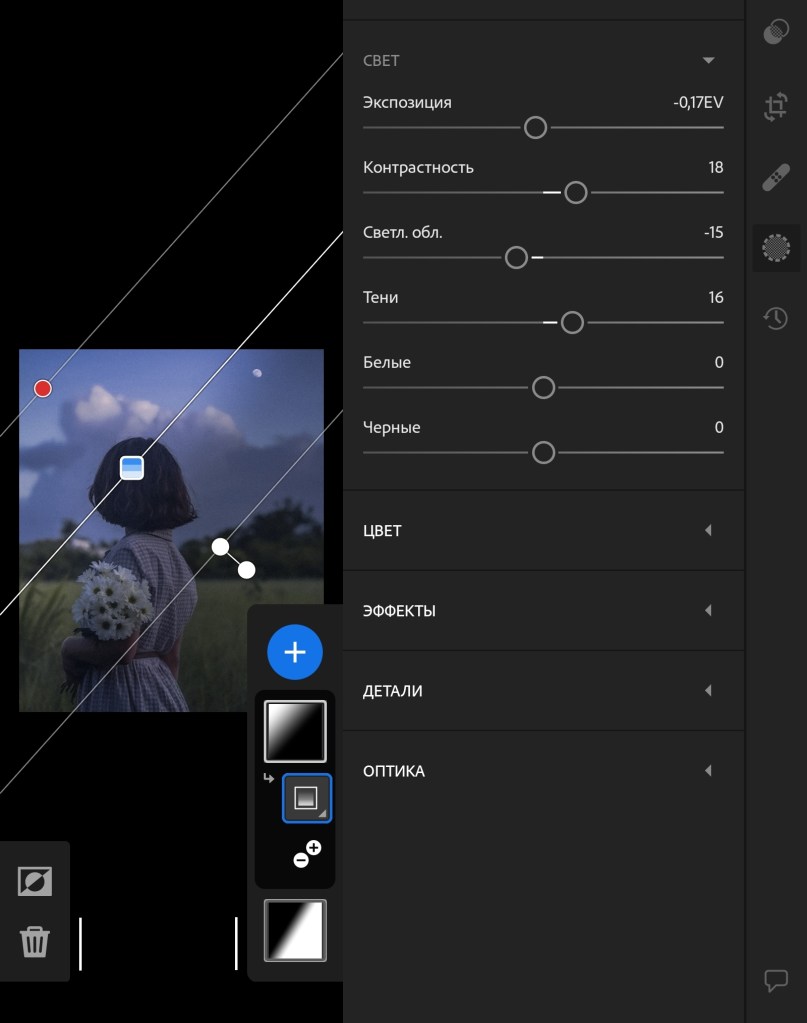Select the bottom mask thumbnail
The height and width of the screenshot is (1023, 807).
click(295, 930)
